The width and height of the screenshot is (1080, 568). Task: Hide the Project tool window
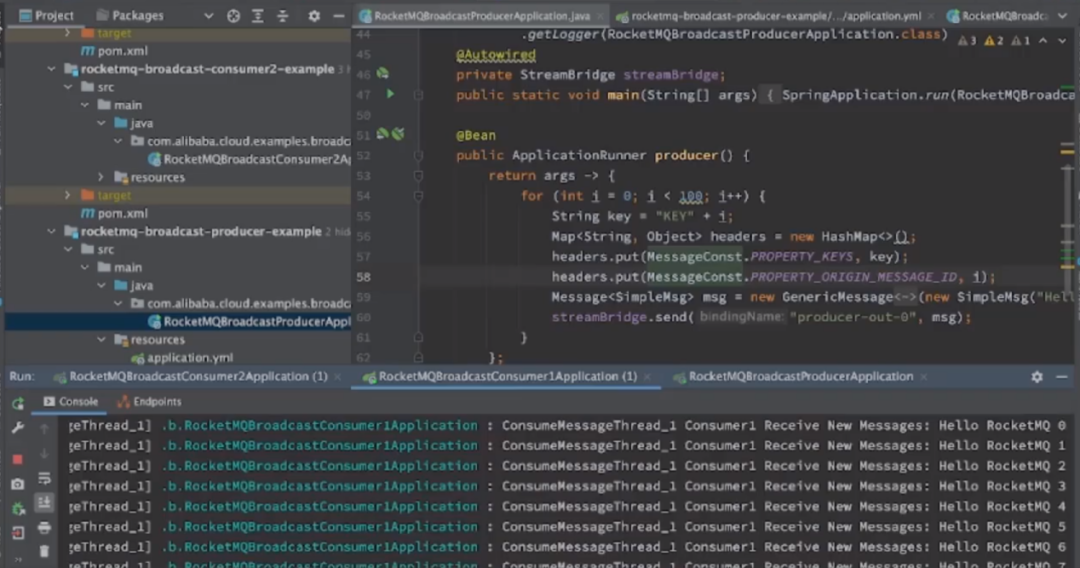click(x=338, y=15)
